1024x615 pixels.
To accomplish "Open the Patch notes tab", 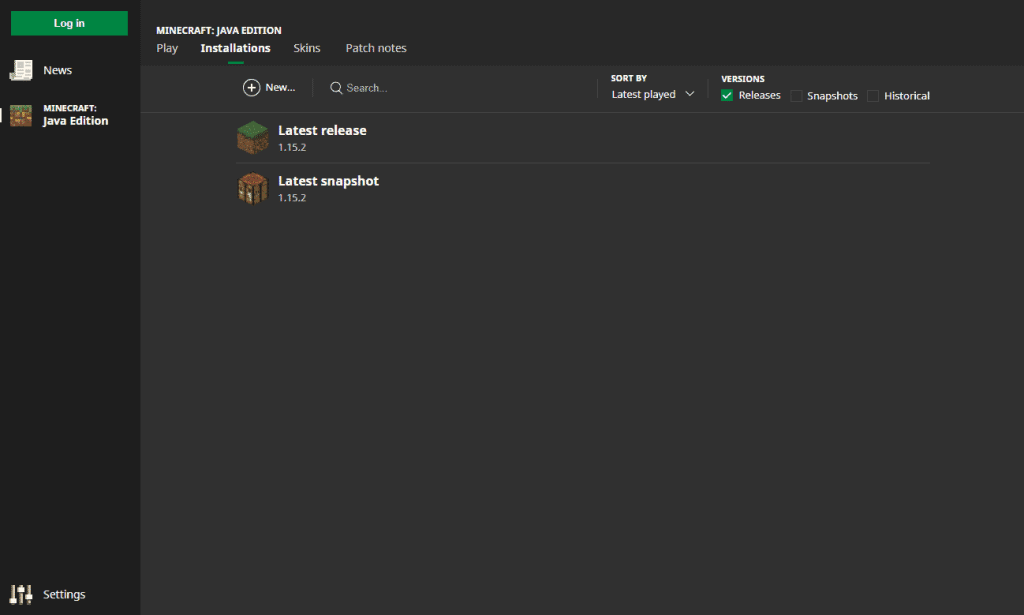I will point(376,48).
